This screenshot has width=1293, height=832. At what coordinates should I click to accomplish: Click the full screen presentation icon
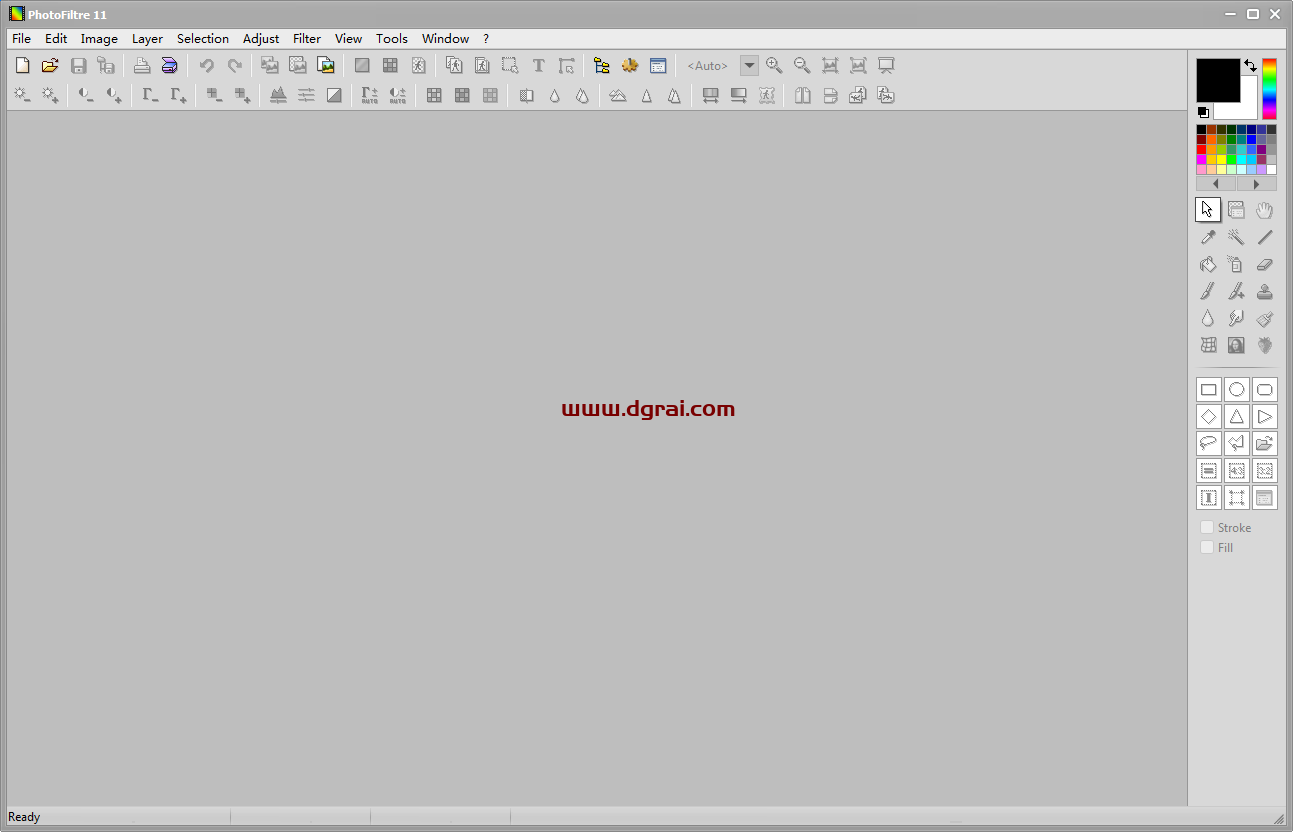[886, 66]
